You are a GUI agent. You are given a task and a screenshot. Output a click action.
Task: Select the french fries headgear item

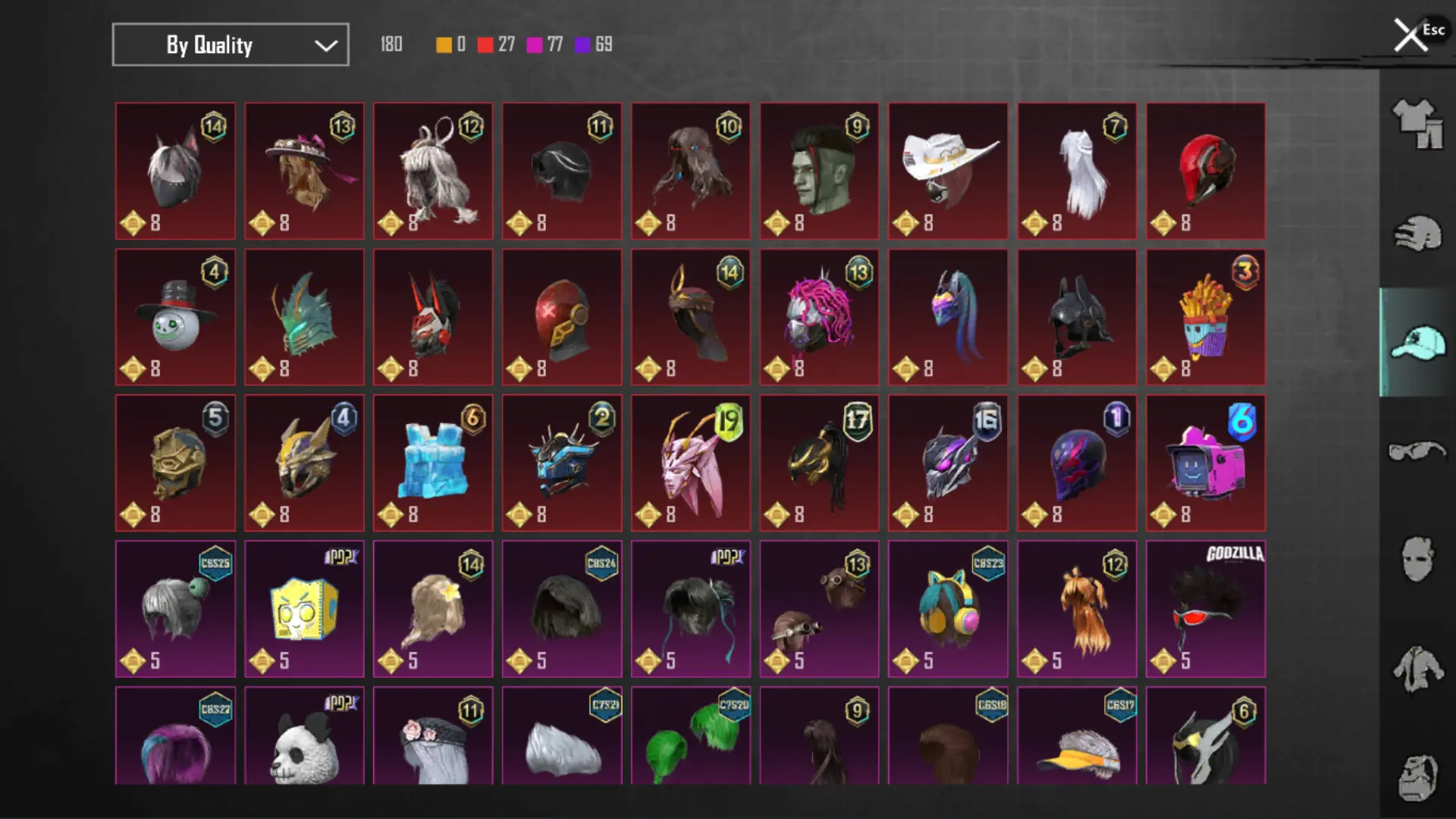[1206, 317]
